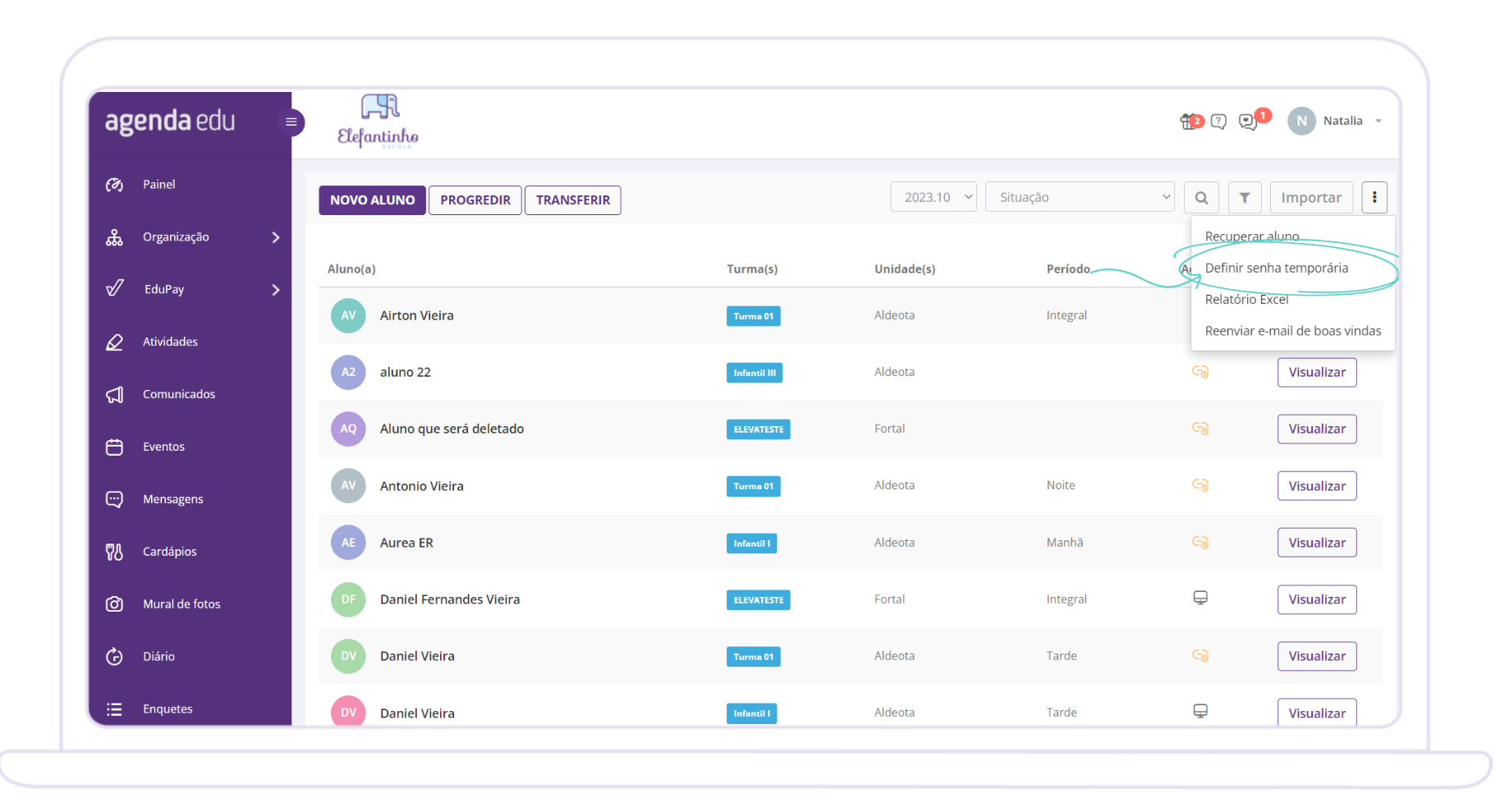The image size is (1500, 812).
Task: Click the Natalia user avatar
Action: pos(1301,121)
